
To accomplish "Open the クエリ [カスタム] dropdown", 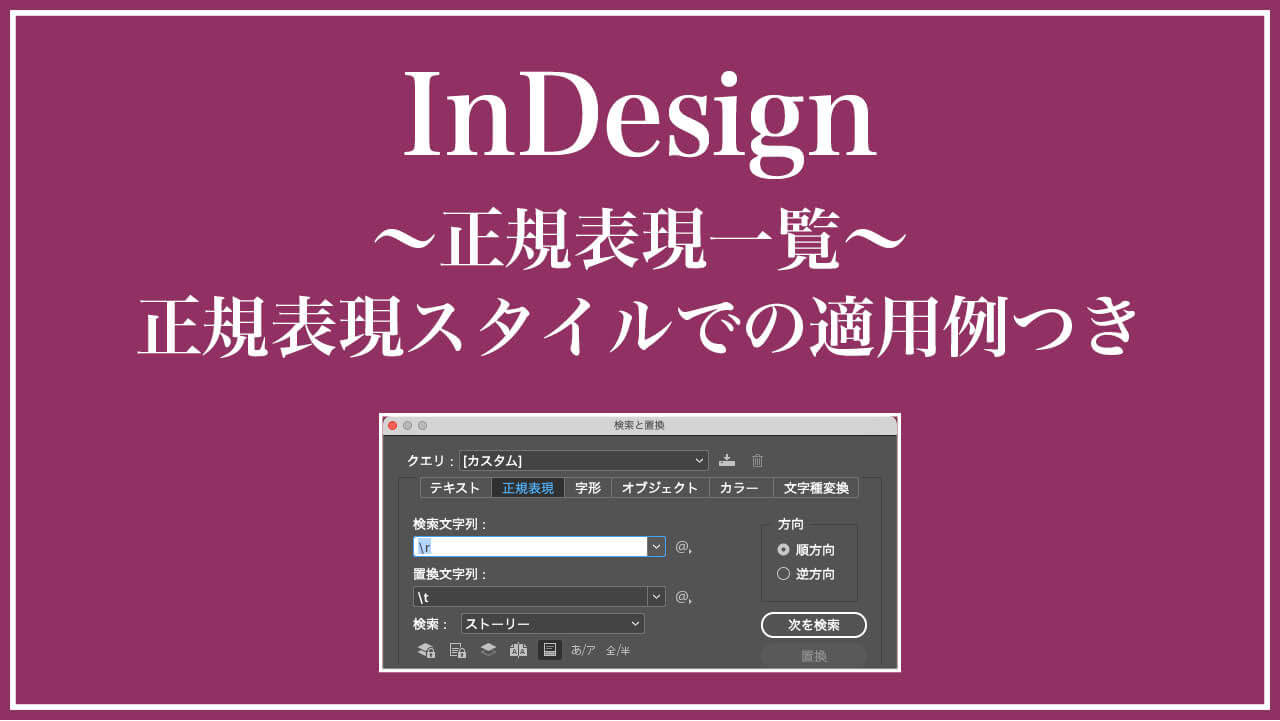I will point(584,461).
